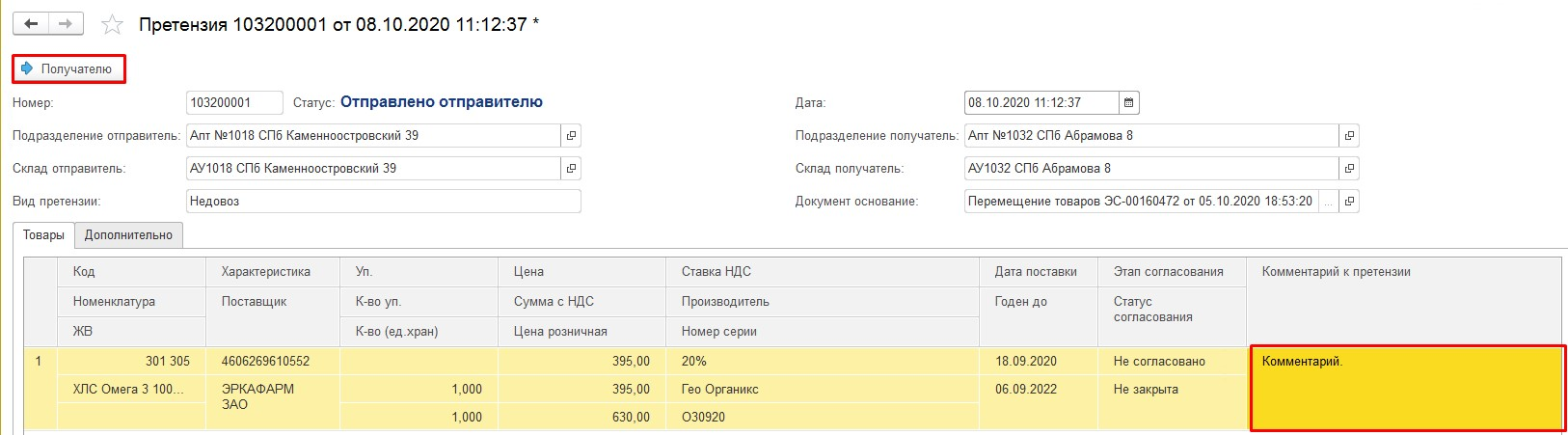The image size is (1568, 435).
Task: Open Склад получатель linked record icon
Action: point(1349,169)
